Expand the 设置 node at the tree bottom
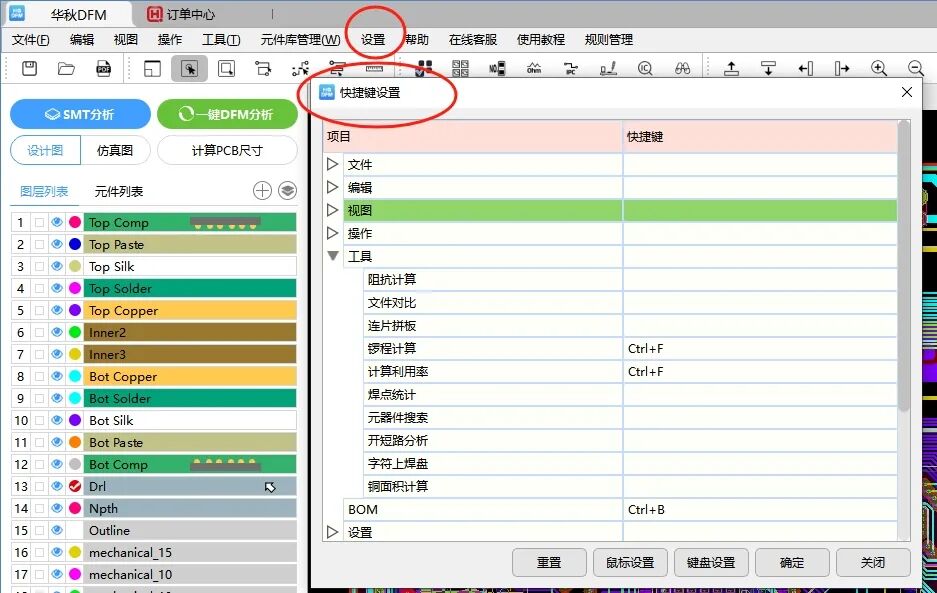 (333, 531)
